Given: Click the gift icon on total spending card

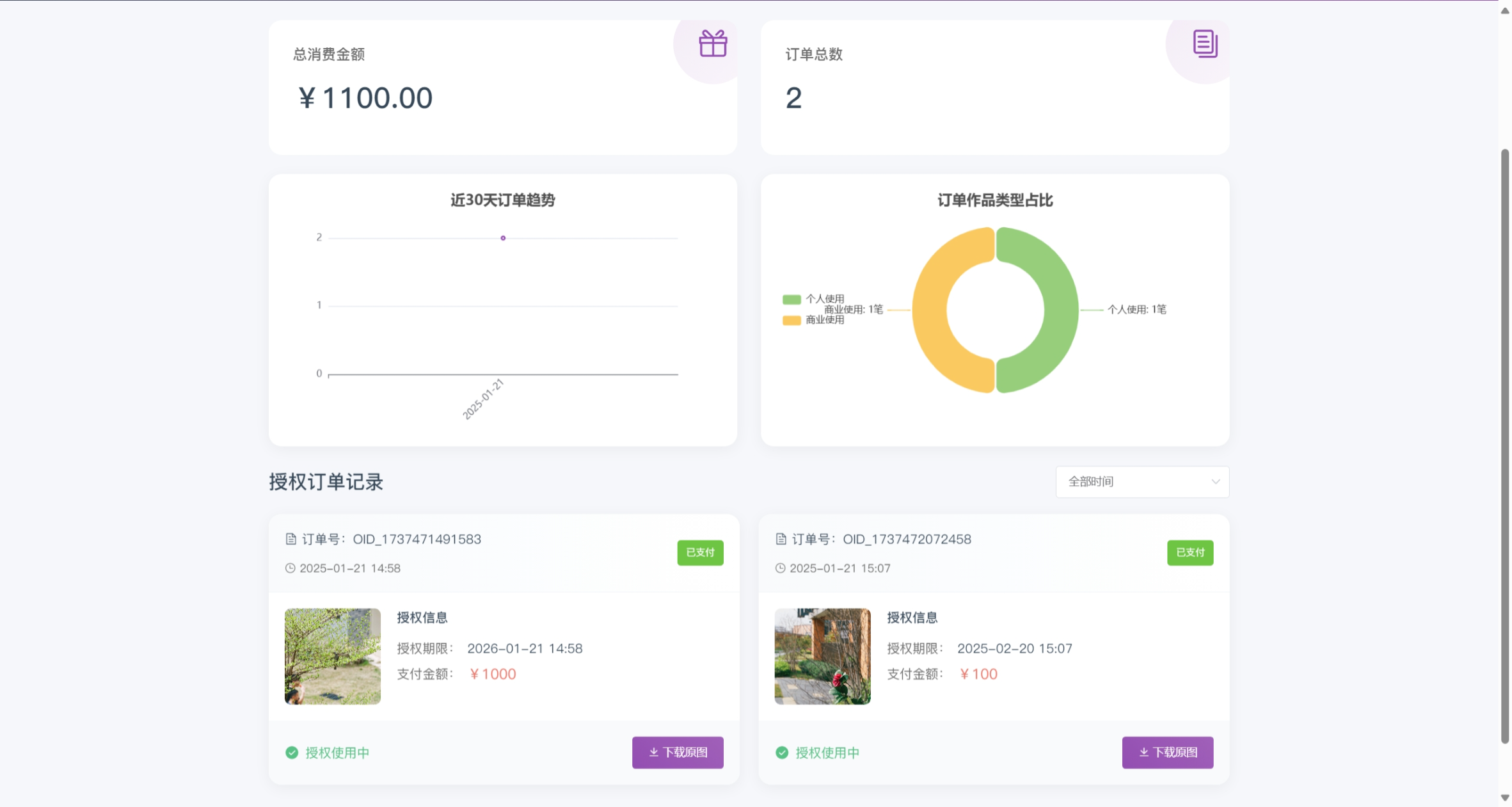Looking at the screenshot, I should click(712, 44).
